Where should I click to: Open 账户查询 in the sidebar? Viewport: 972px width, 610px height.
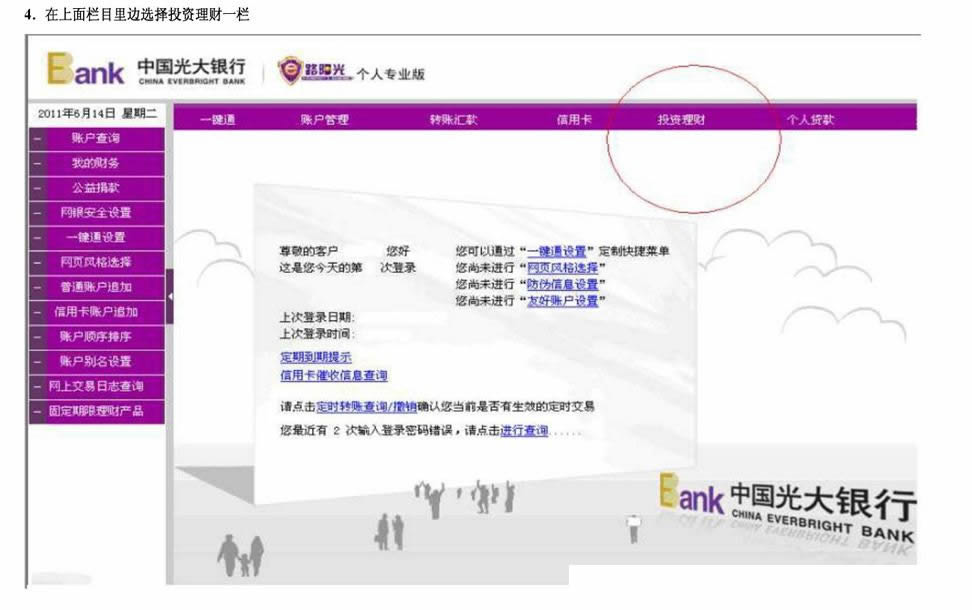96,138
